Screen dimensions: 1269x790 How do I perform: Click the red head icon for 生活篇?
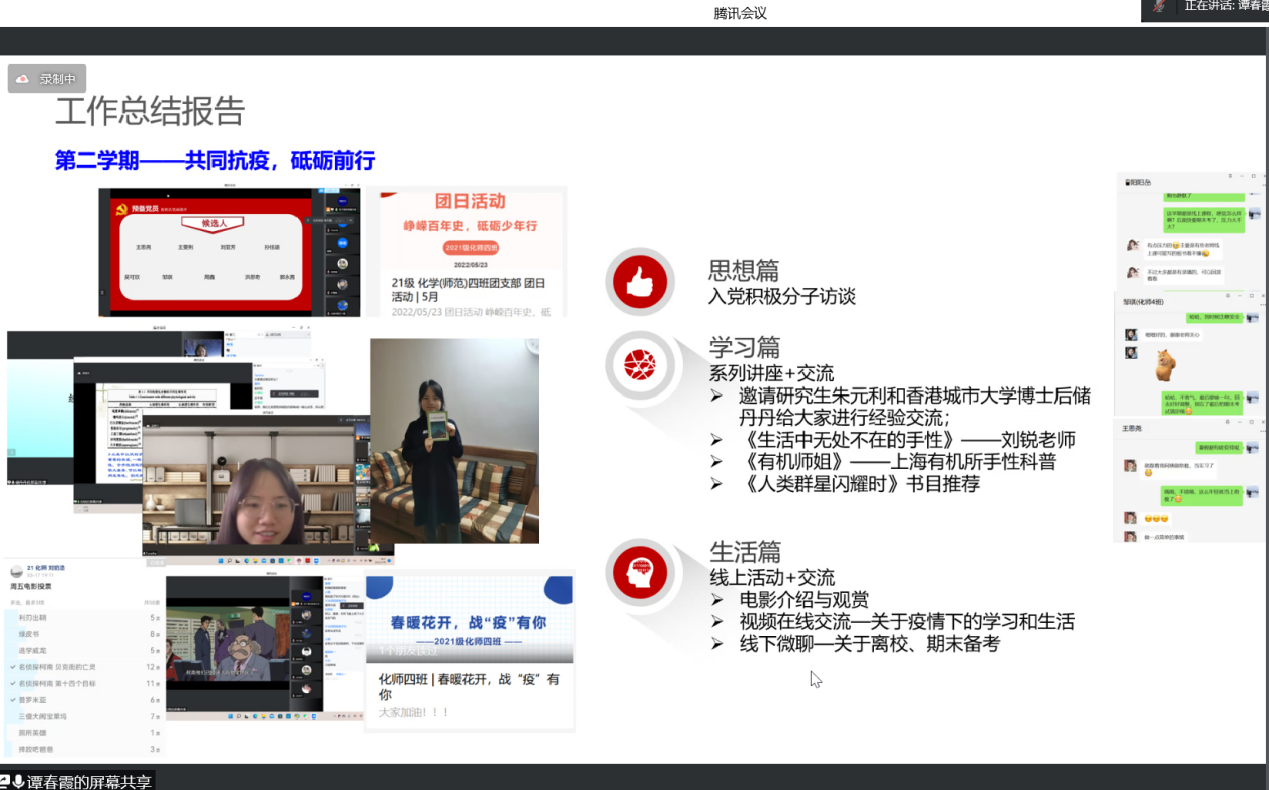[639, 572]
